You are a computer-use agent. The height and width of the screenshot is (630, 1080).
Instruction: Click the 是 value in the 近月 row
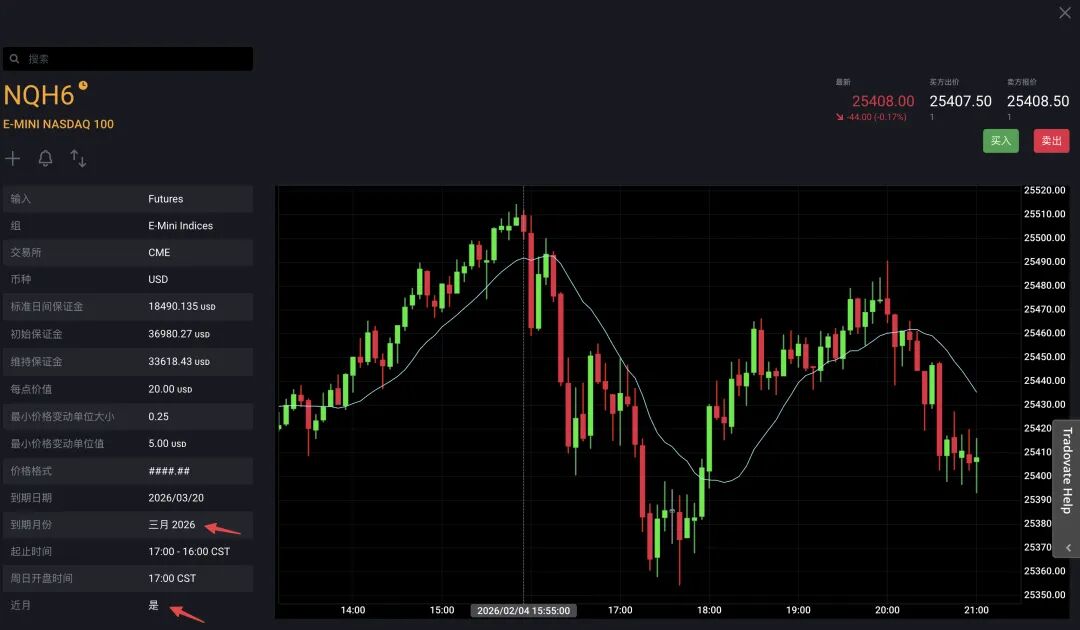point(154,605)
